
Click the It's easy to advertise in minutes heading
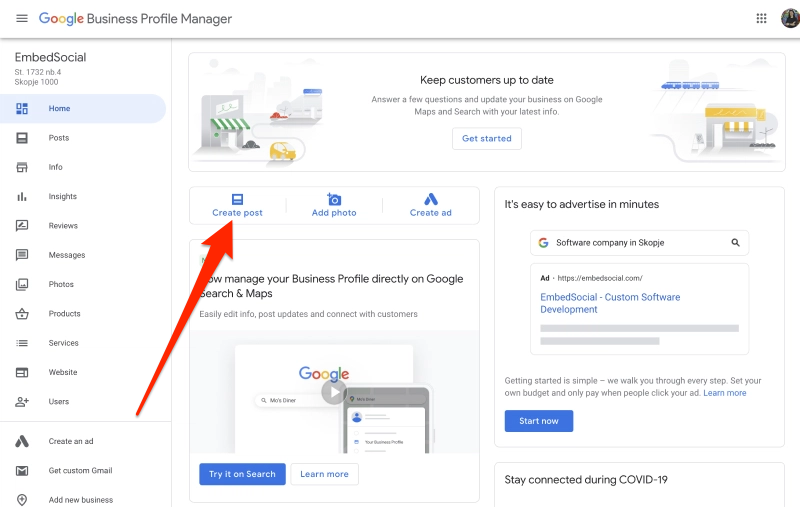(582, 204)
